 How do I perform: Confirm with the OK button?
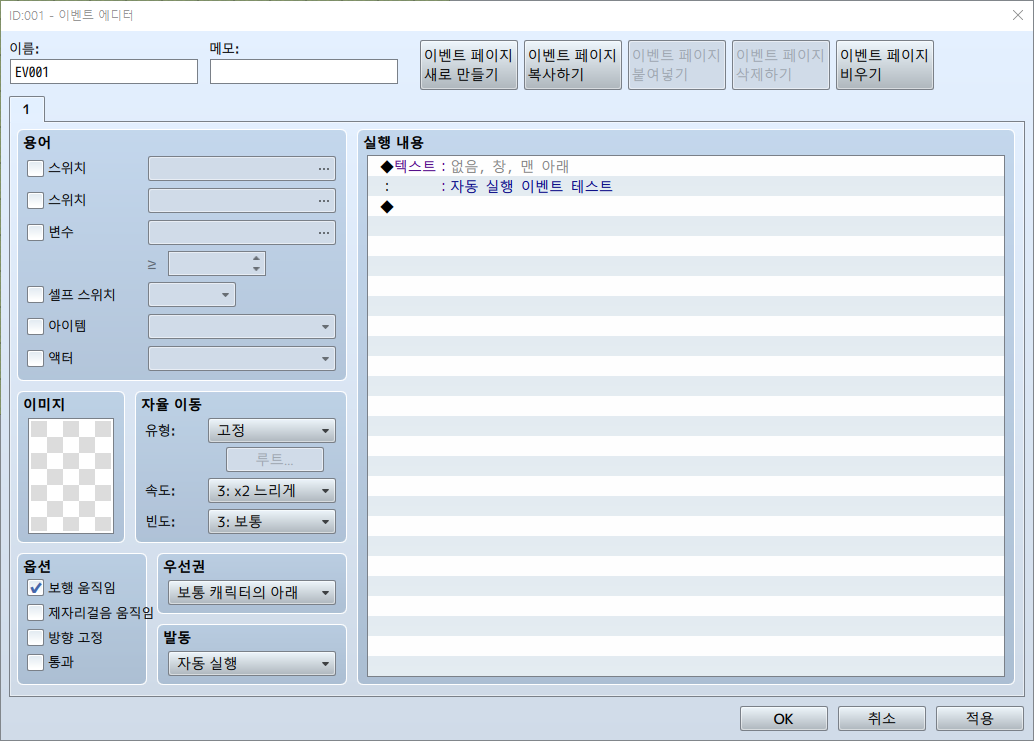pyautogui.click(x=783, y=719)
